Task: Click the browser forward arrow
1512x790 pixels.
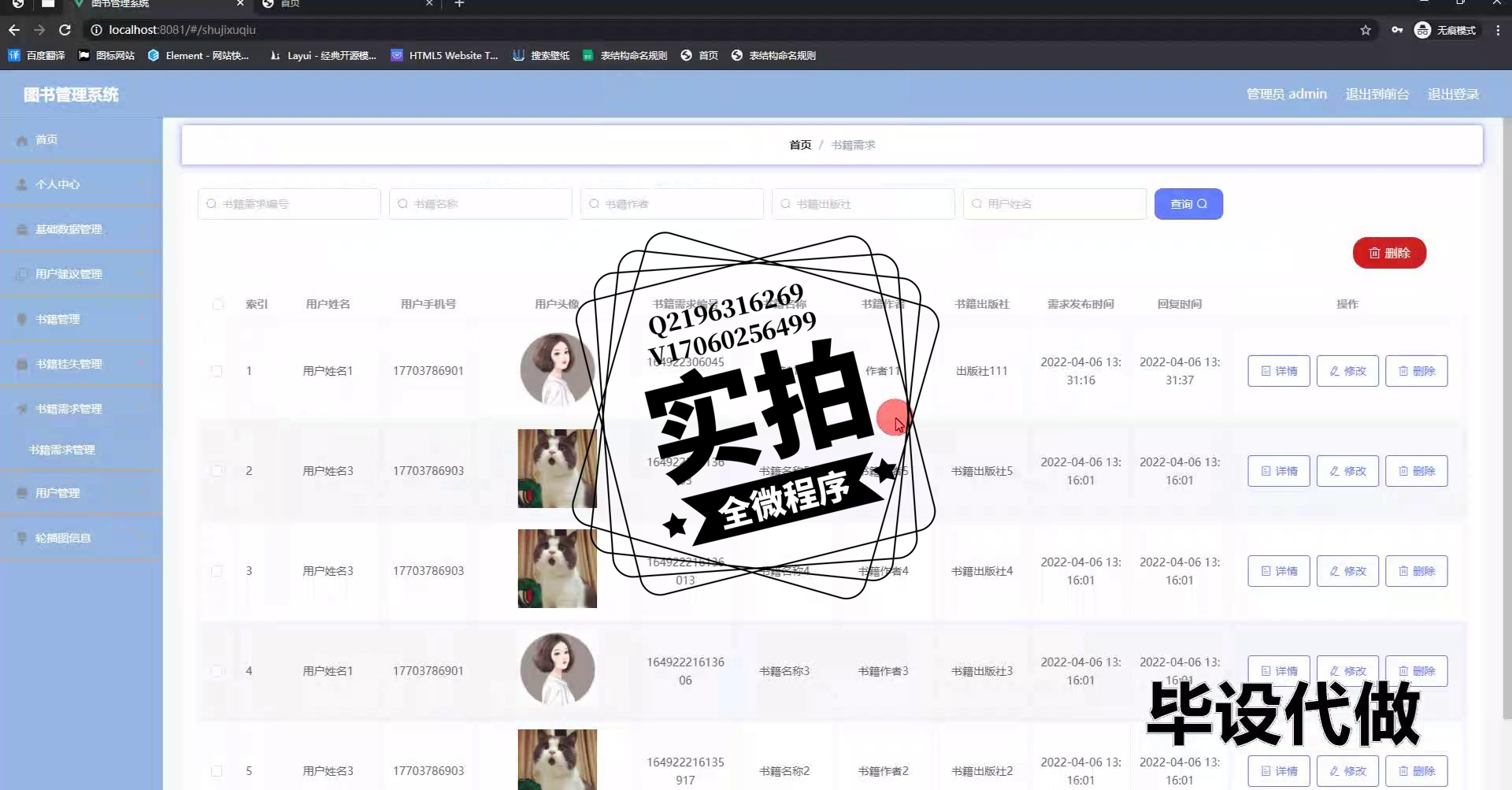Action: tap(39, 30)
